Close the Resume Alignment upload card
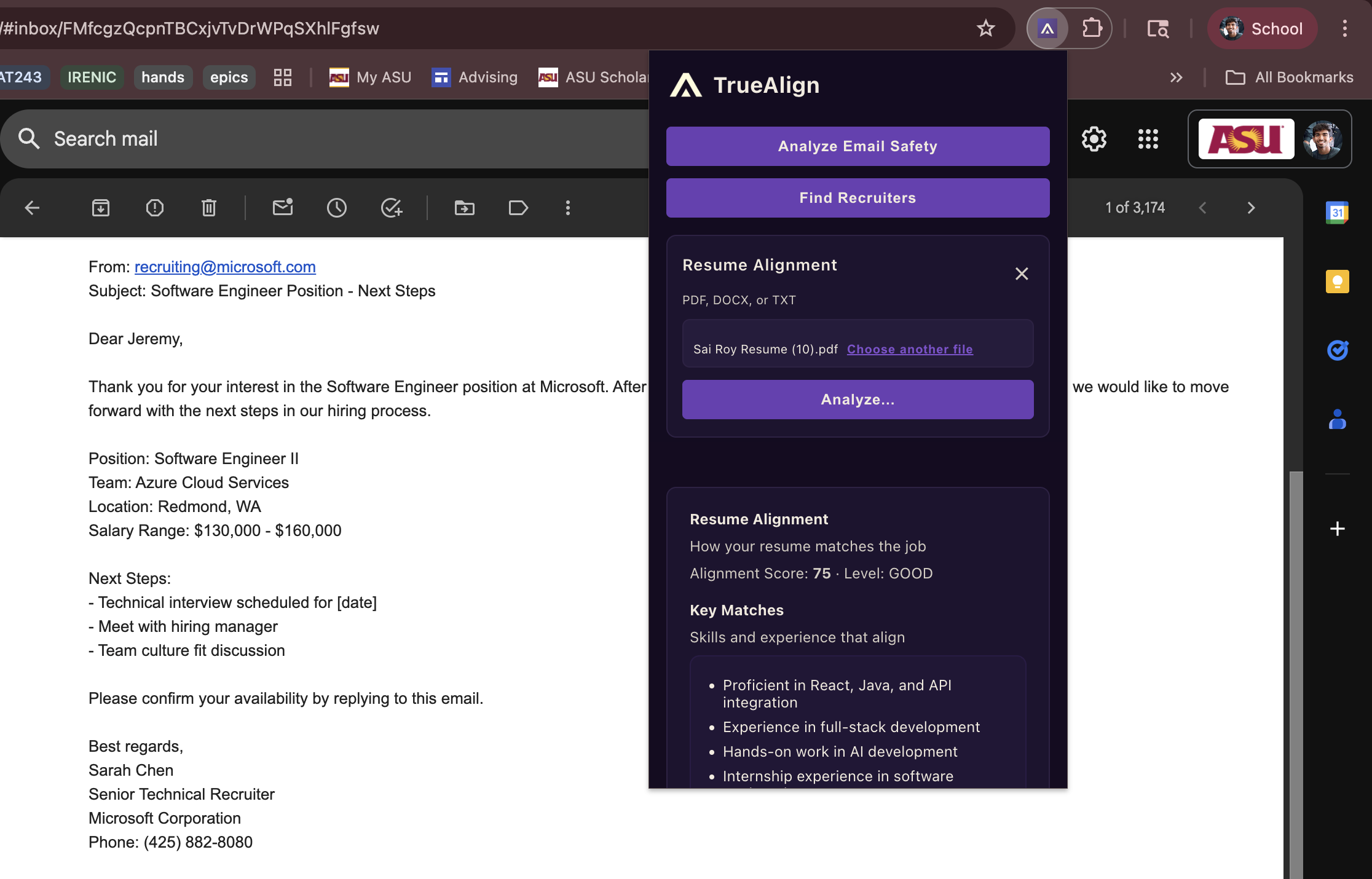This screenshot has height=879, width=1372. click(x=1022, y=274)
